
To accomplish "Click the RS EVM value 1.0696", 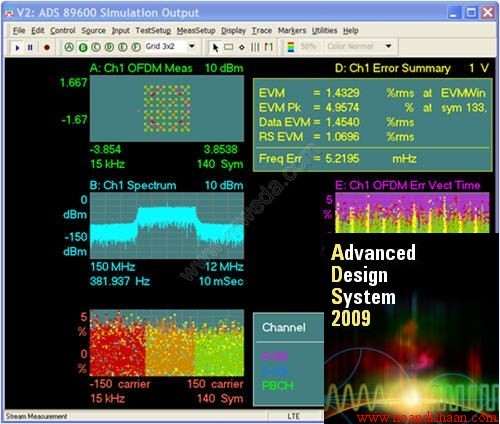I will pyautogui.click(x=343, y=137).
